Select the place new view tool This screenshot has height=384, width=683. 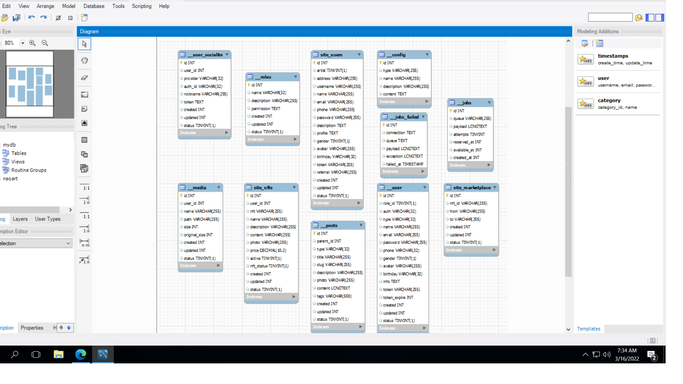(x=85, y=154)
